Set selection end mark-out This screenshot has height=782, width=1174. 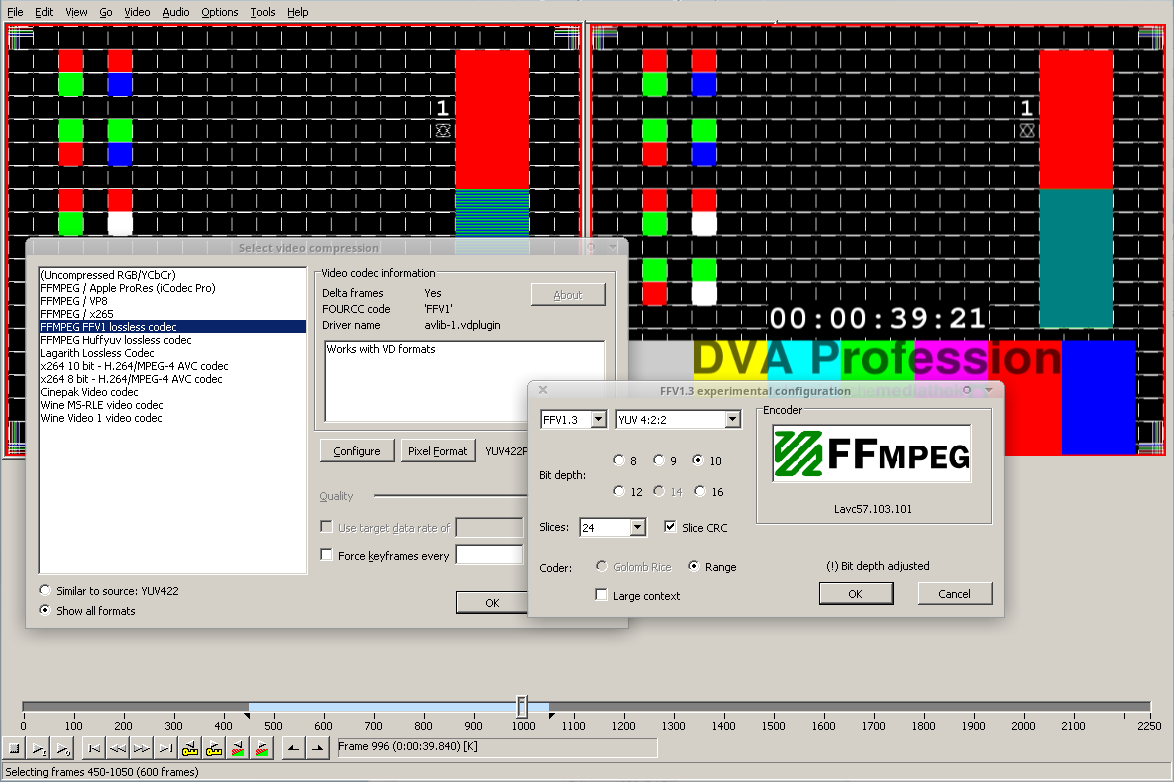tap(318, 748)
